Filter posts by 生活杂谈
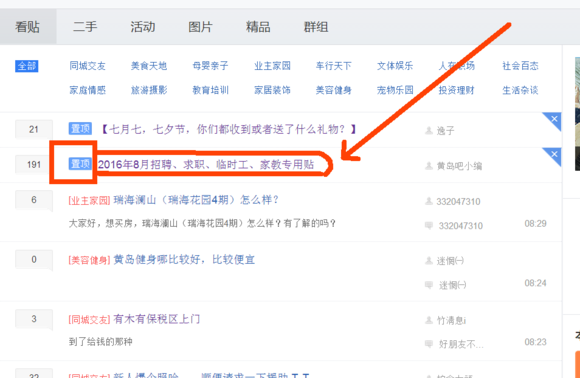This screenshot has height=378, width=580. click(520, 90)
